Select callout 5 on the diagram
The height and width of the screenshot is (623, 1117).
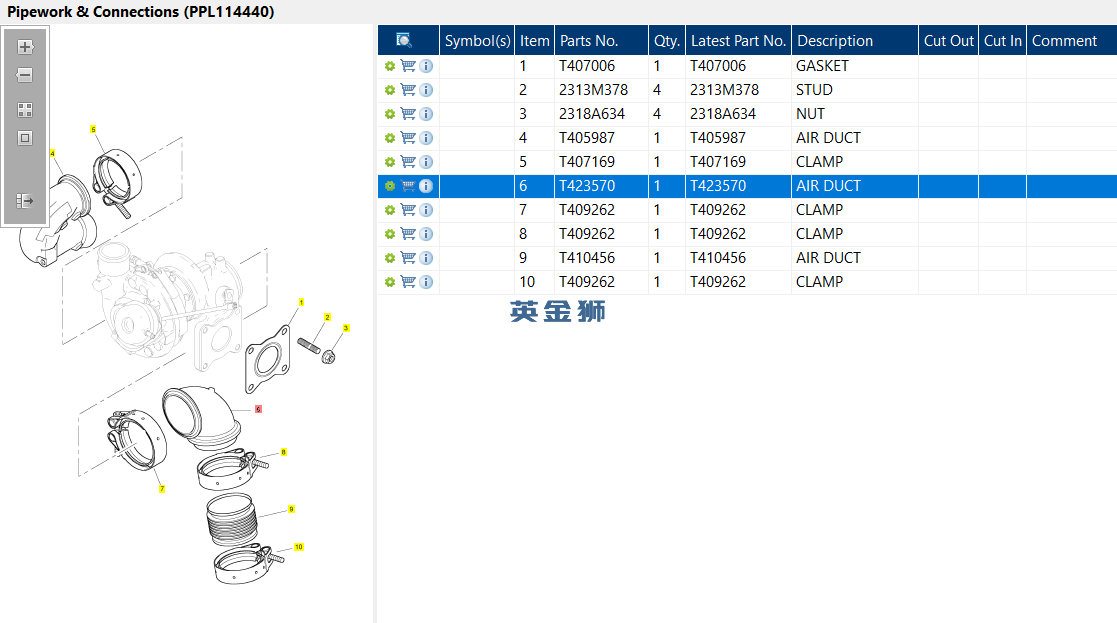click(93, 130)
